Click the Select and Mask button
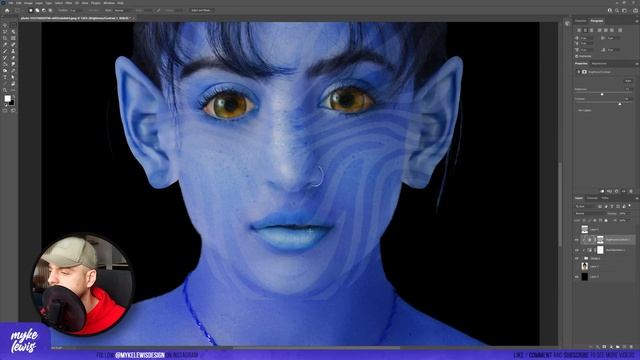 [x=201, y=10]
